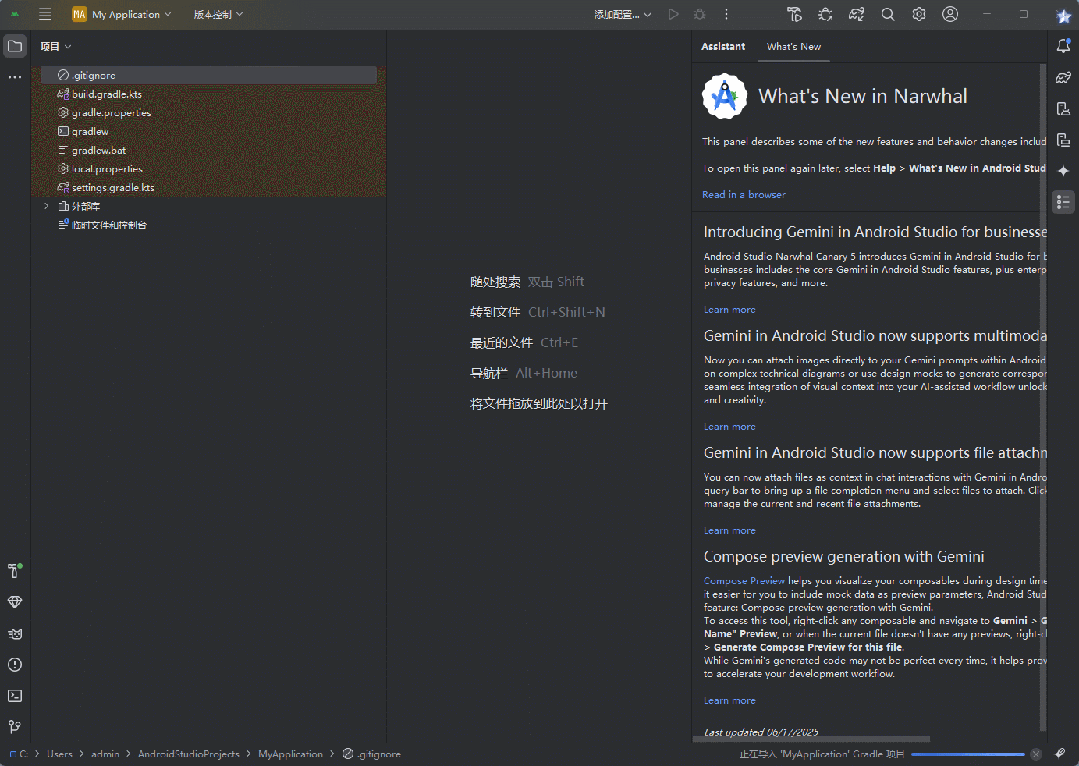The width and height of the screenshot is (1079, 766).
Task: Open the Terminal tool window icon
Action: point(14,696)
